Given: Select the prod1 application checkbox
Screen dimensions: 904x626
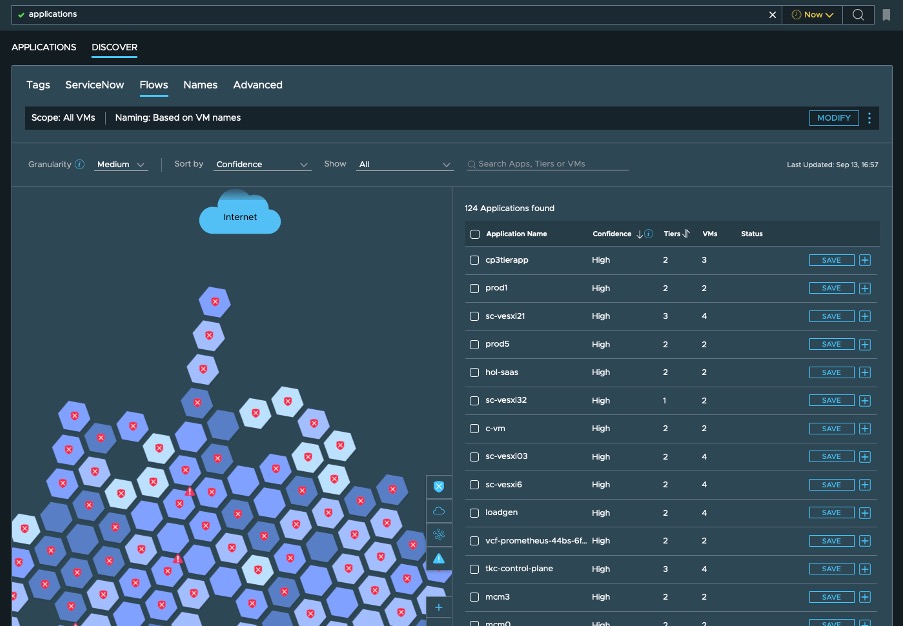Looking at the screenshot, I should 475,288.
